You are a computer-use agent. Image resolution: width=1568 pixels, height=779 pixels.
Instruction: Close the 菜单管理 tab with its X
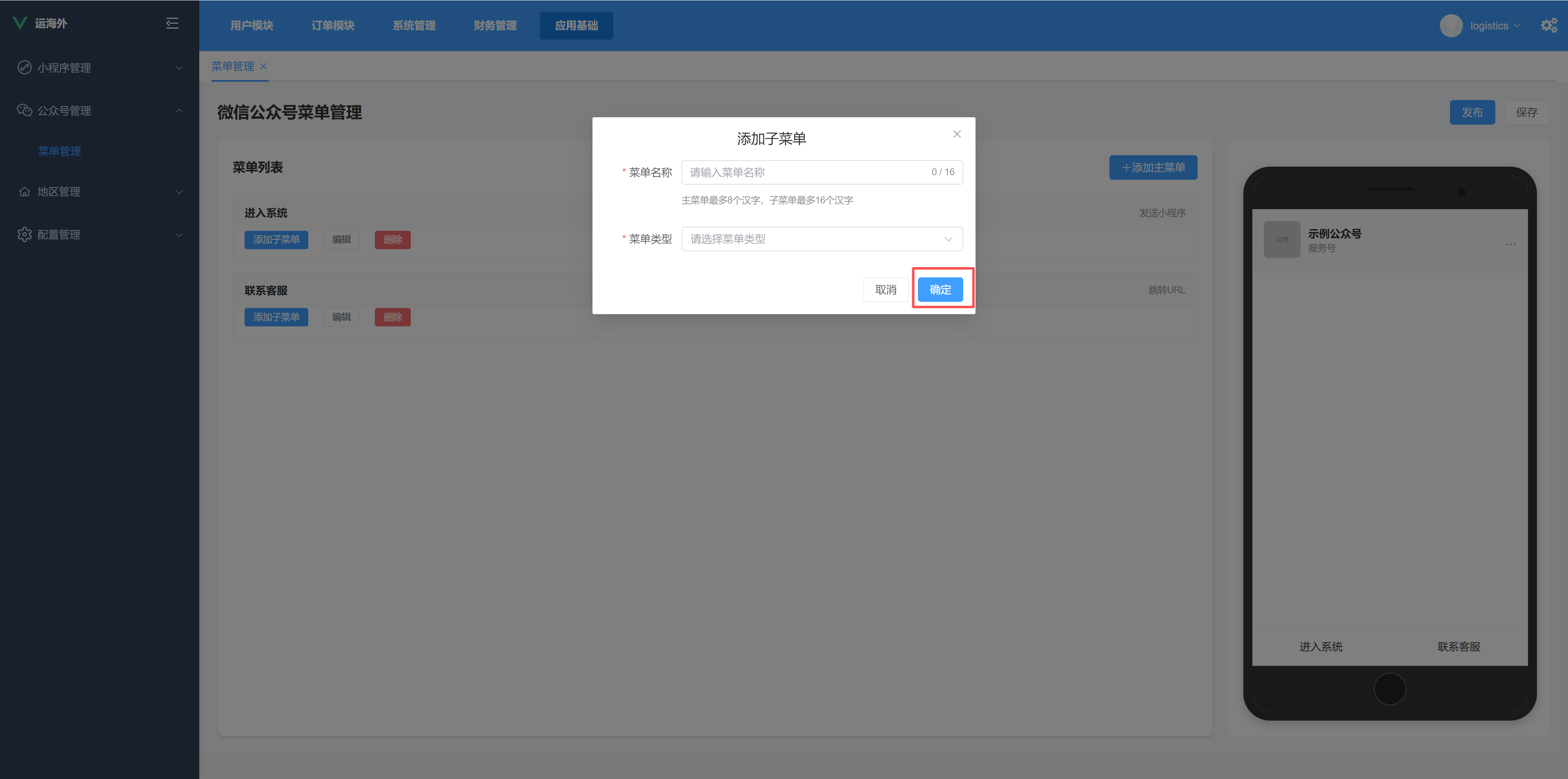pyautogui.click(x=263, y=67)
